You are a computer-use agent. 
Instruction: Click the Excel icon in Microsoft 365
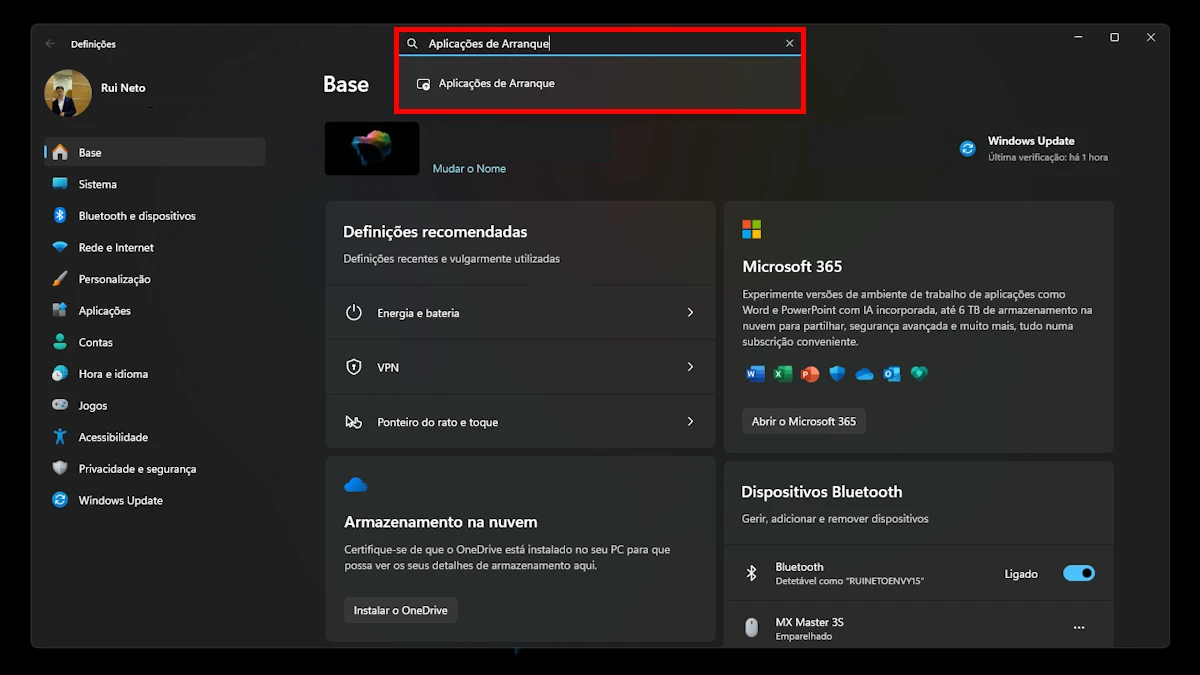click(x=782, y=374)
